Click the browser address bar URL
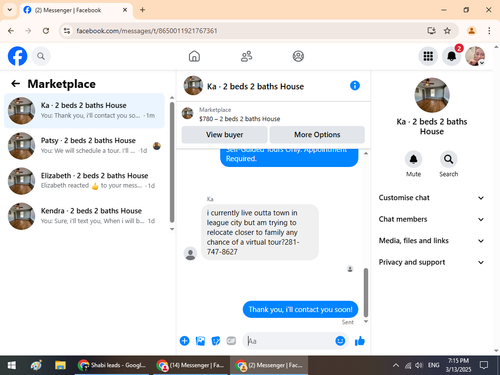This screenshot has height=375, width=500. point(147,31)
